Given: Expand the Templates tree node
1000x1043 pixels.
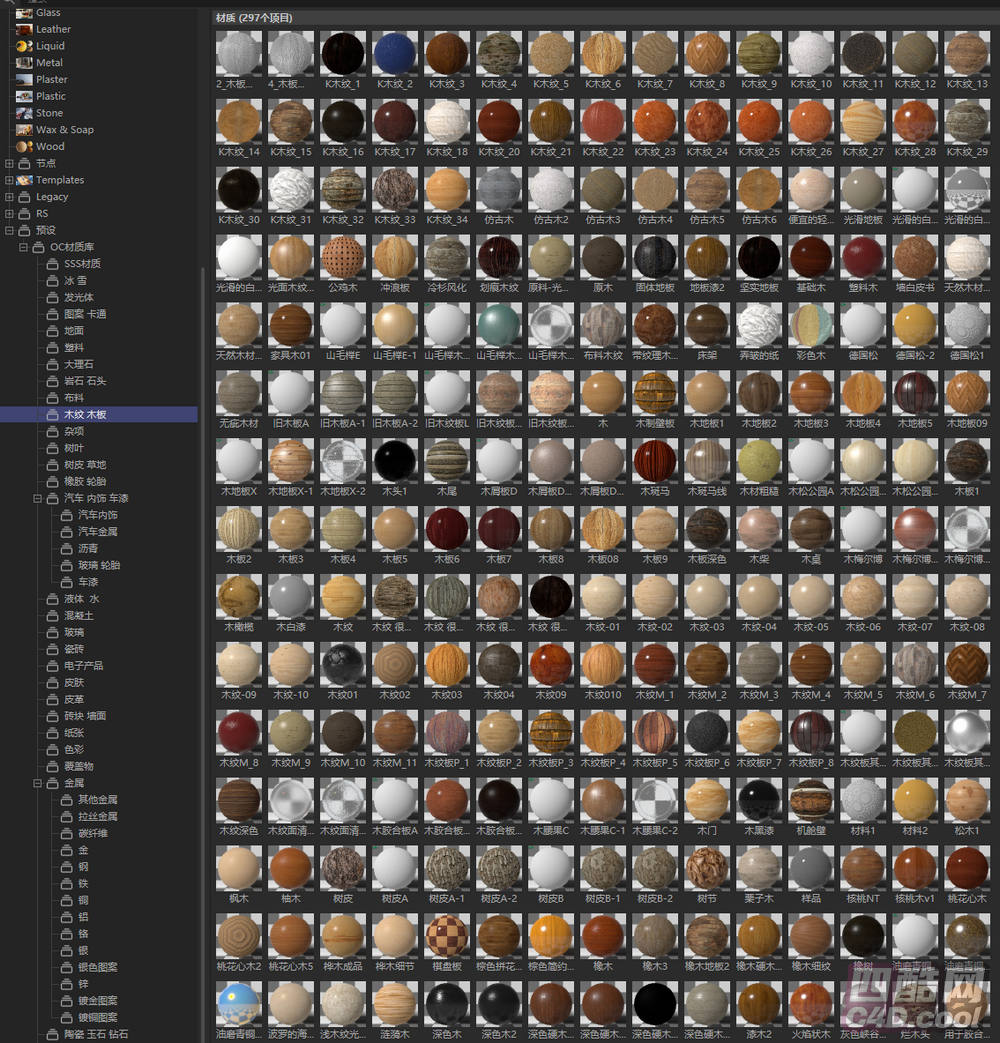Looking at the screenshot, I should pyautogui.click(x=10, y=180).
